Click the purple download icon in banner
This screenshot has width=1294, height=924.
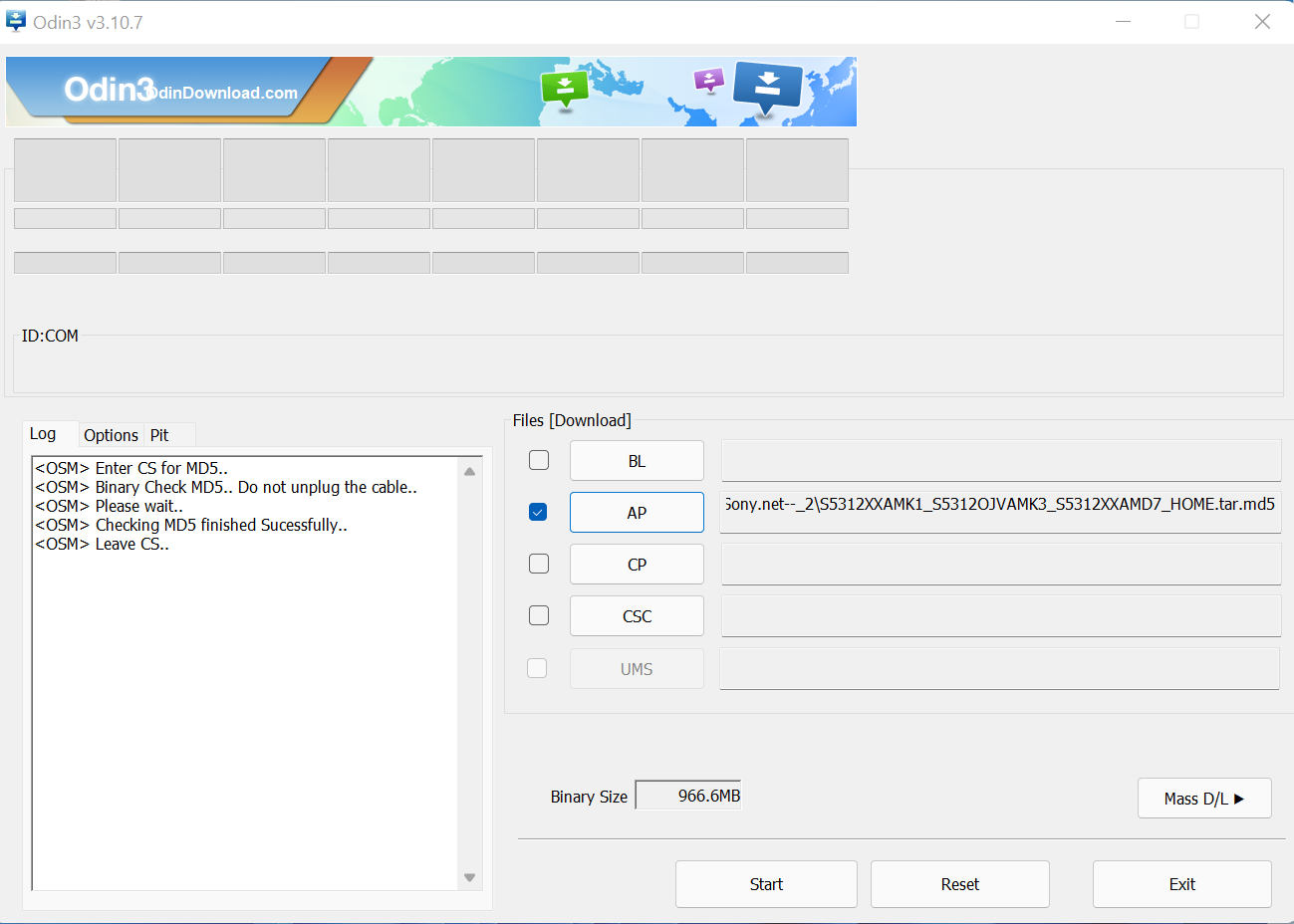(708, 80)
